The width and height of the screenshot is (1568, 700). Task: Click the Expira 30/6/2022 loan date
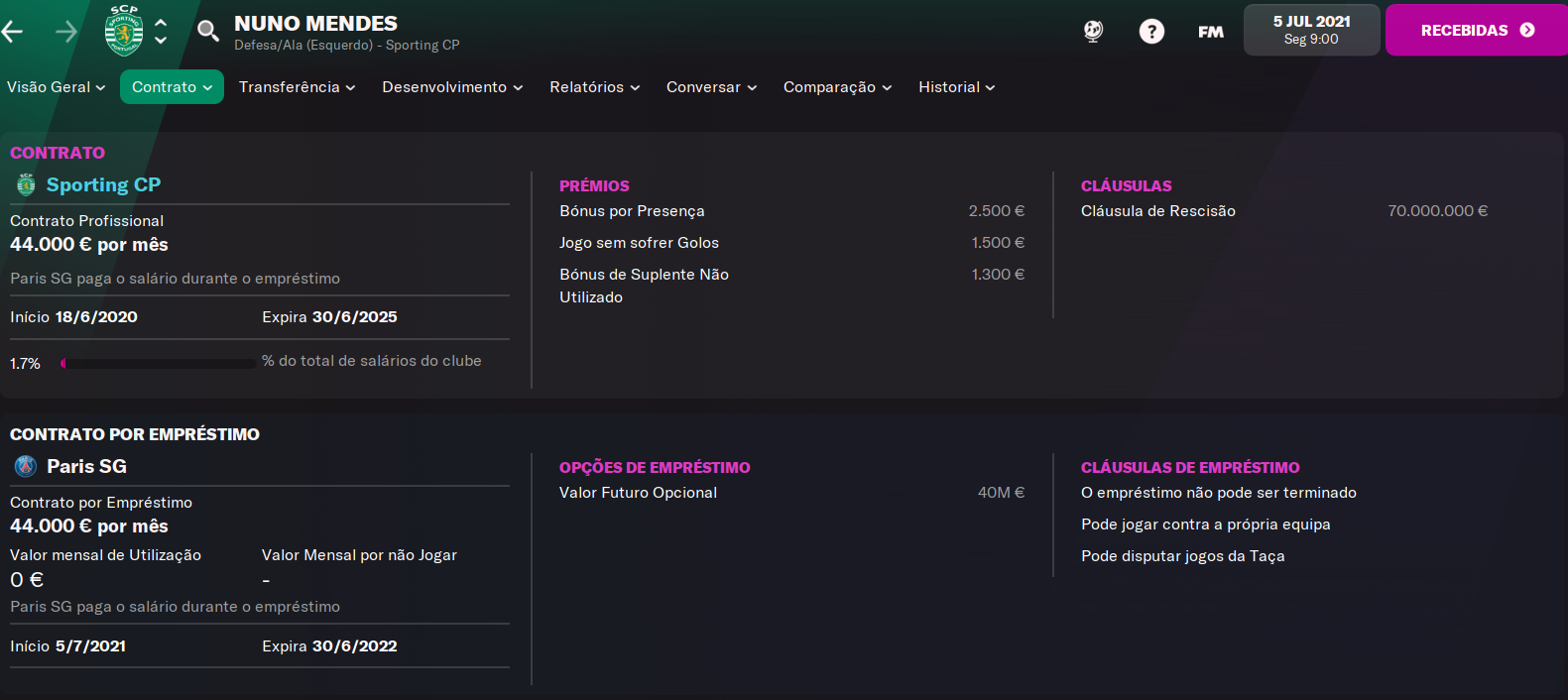tap(329, 646)
